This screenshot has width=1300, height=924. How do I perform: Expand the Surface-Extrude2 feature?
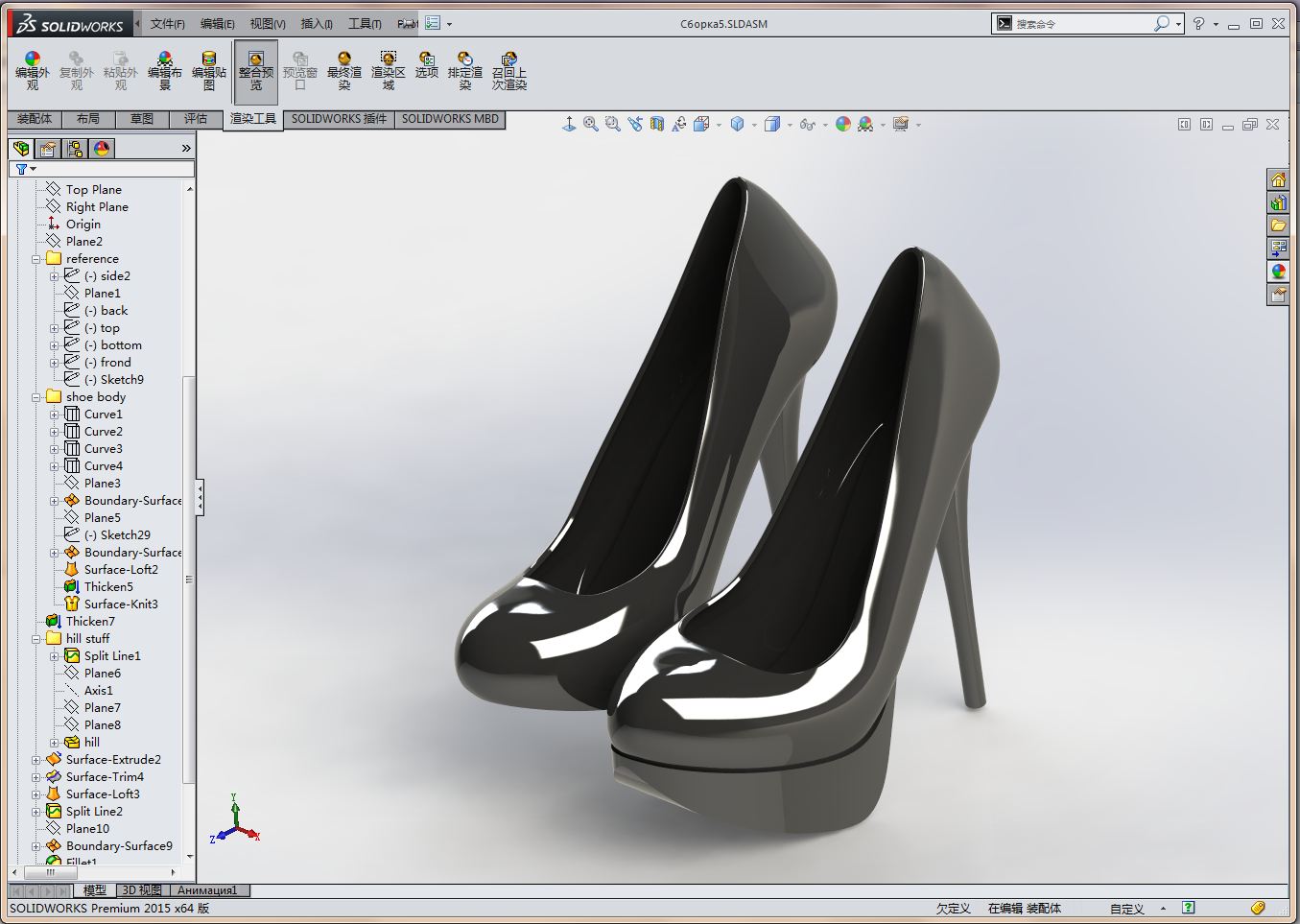(x=36, y=760)
